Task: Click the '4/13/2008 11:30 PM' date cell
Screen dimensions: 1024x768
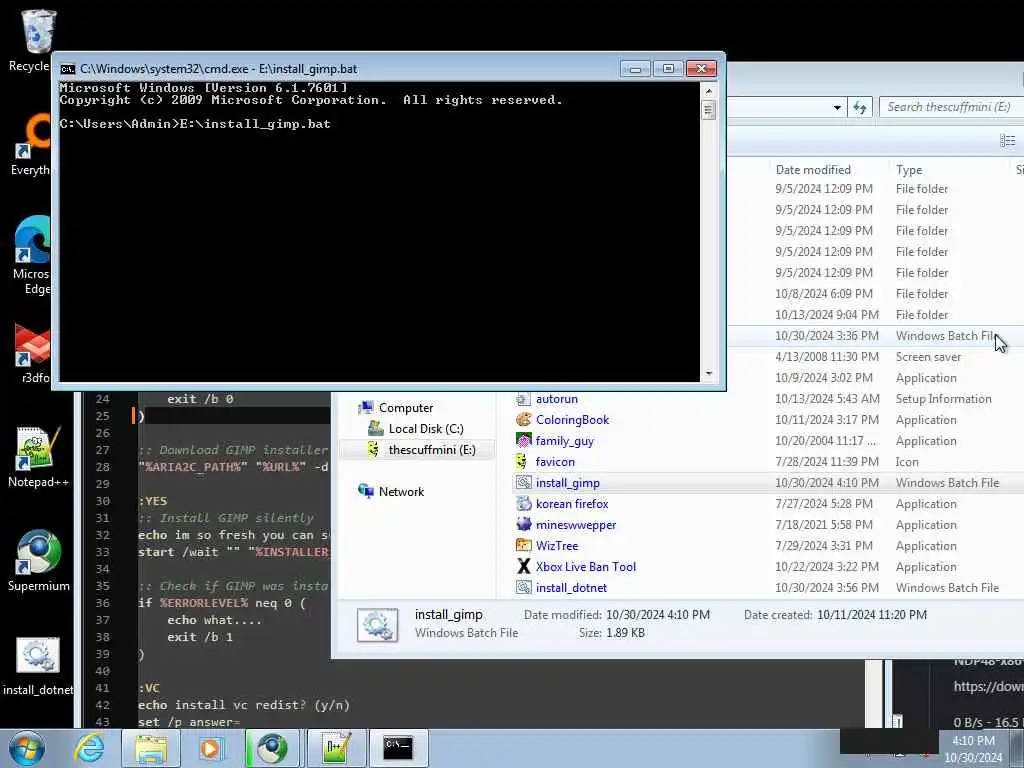Action: pyautogui.click(x=826, y=357)
